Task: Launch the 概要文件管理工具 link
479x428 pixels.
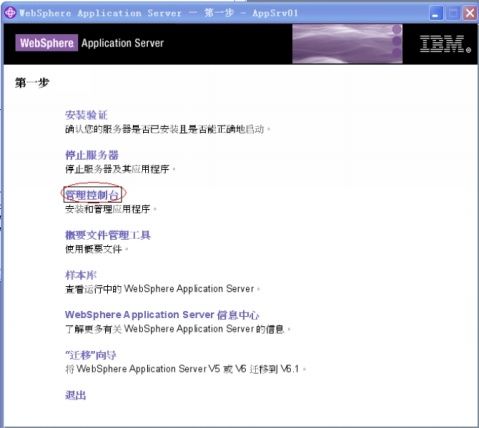Action: 108,235
